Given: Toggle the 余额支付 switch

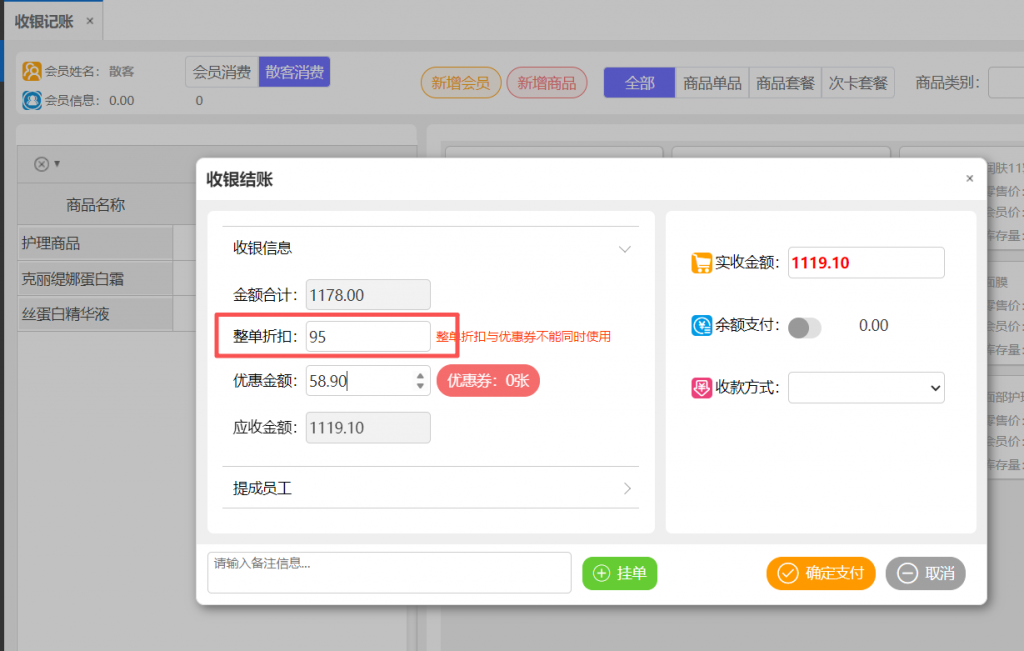Looking at the screenshot, I should 804,327.
